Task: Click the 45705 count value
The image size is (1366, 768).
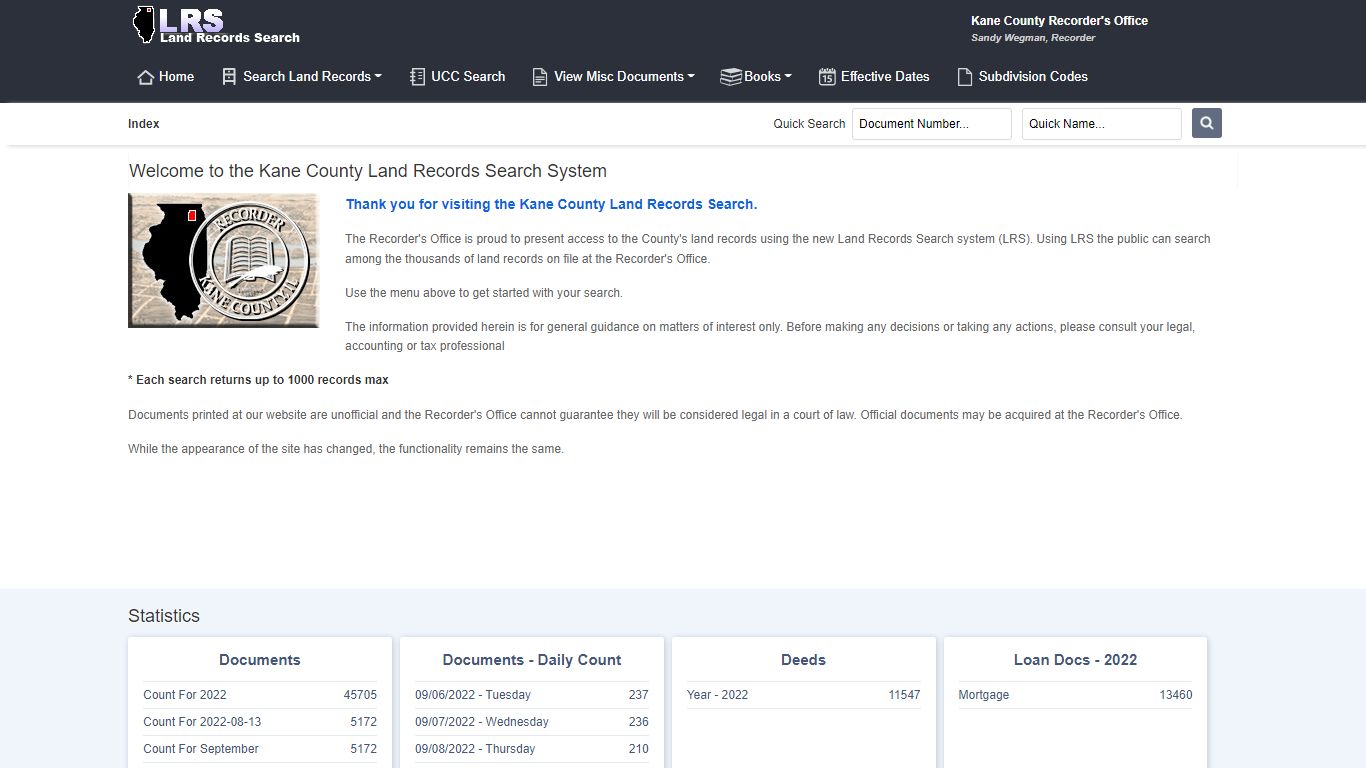Action: (x=360, y=695)
